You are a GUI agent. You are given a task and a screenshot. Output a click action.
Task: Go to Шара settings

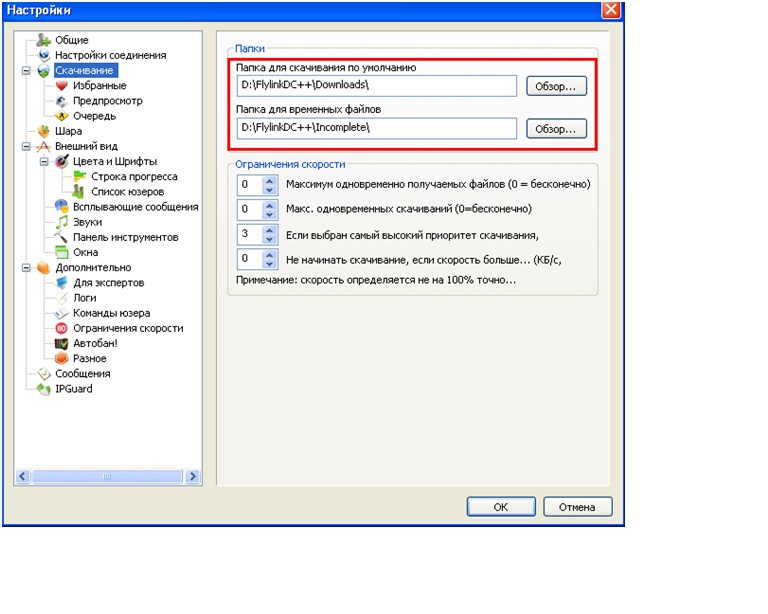[68, 131]
